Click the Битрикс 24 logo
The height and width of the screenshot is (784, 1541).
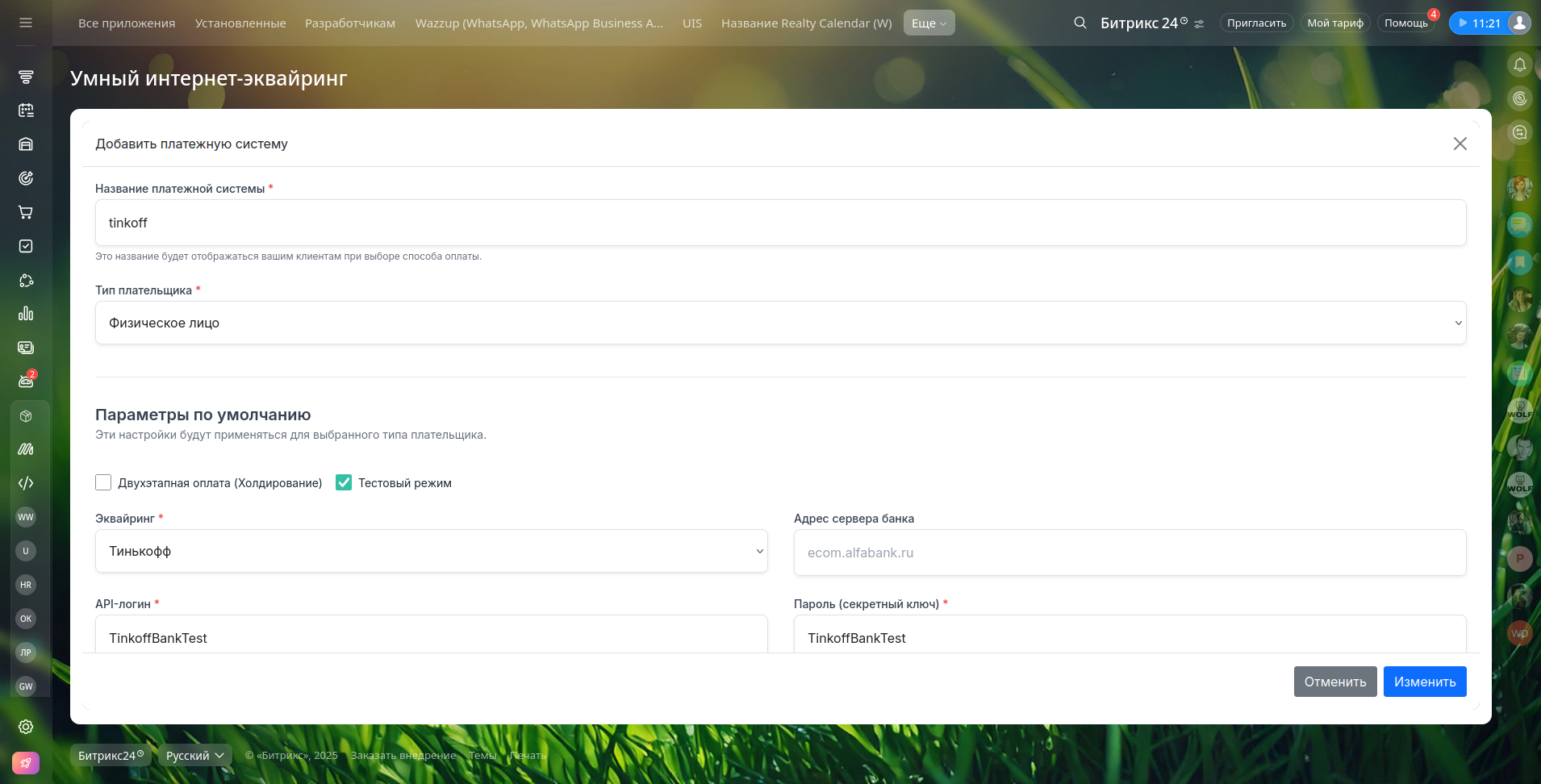[x=1144, y=23]
